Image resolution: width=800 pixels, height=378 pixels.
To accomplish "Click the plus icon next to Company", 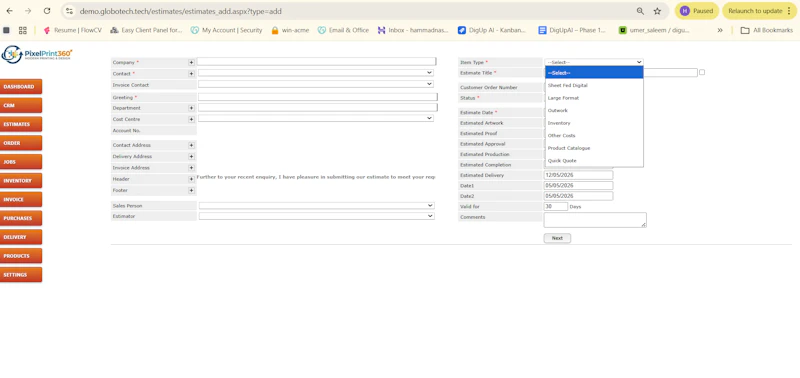I will [x=191, y=62].
